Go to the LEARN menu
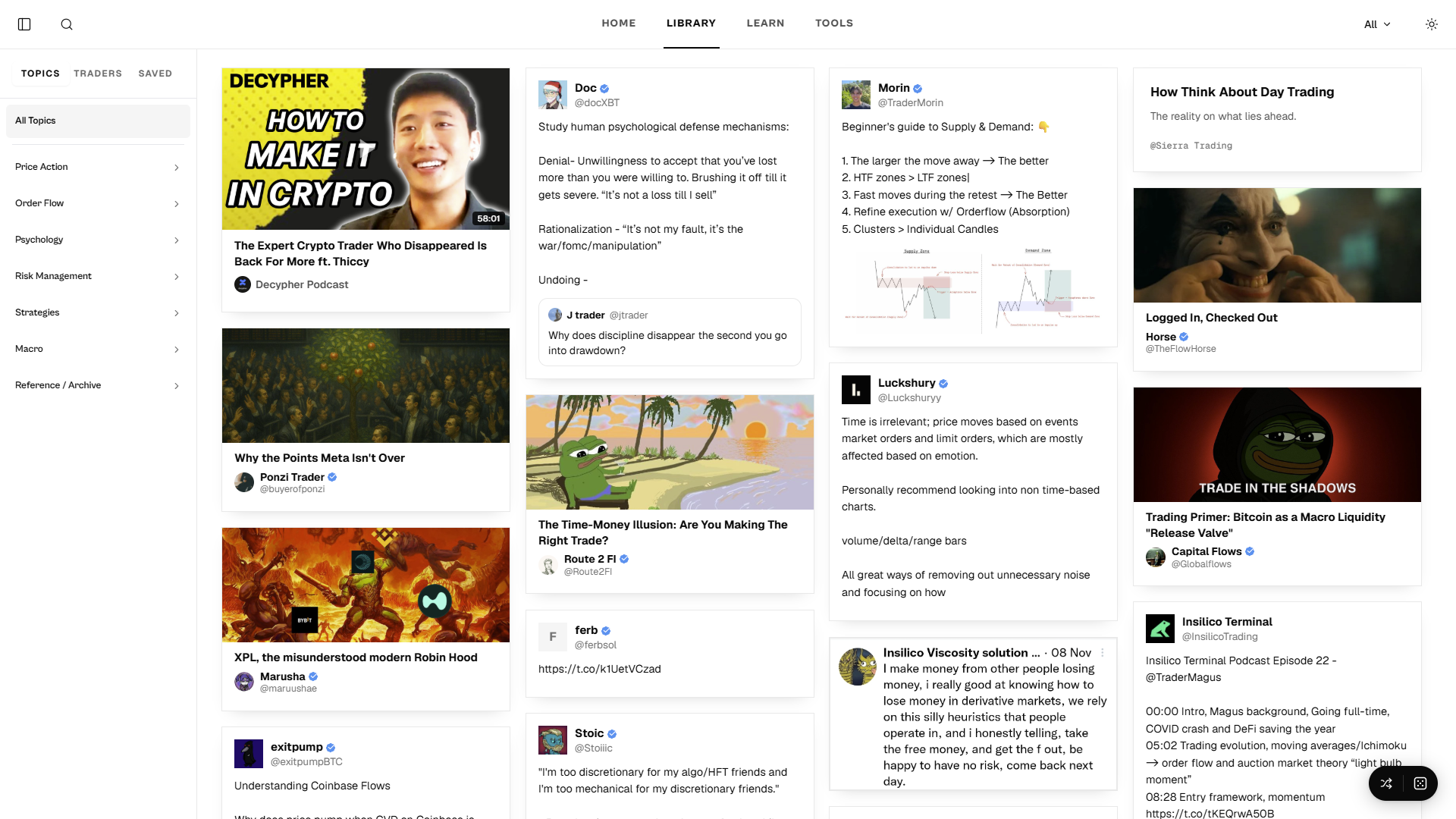The height and width of the screenshot is (819, 1456). (x=765, y=24)
